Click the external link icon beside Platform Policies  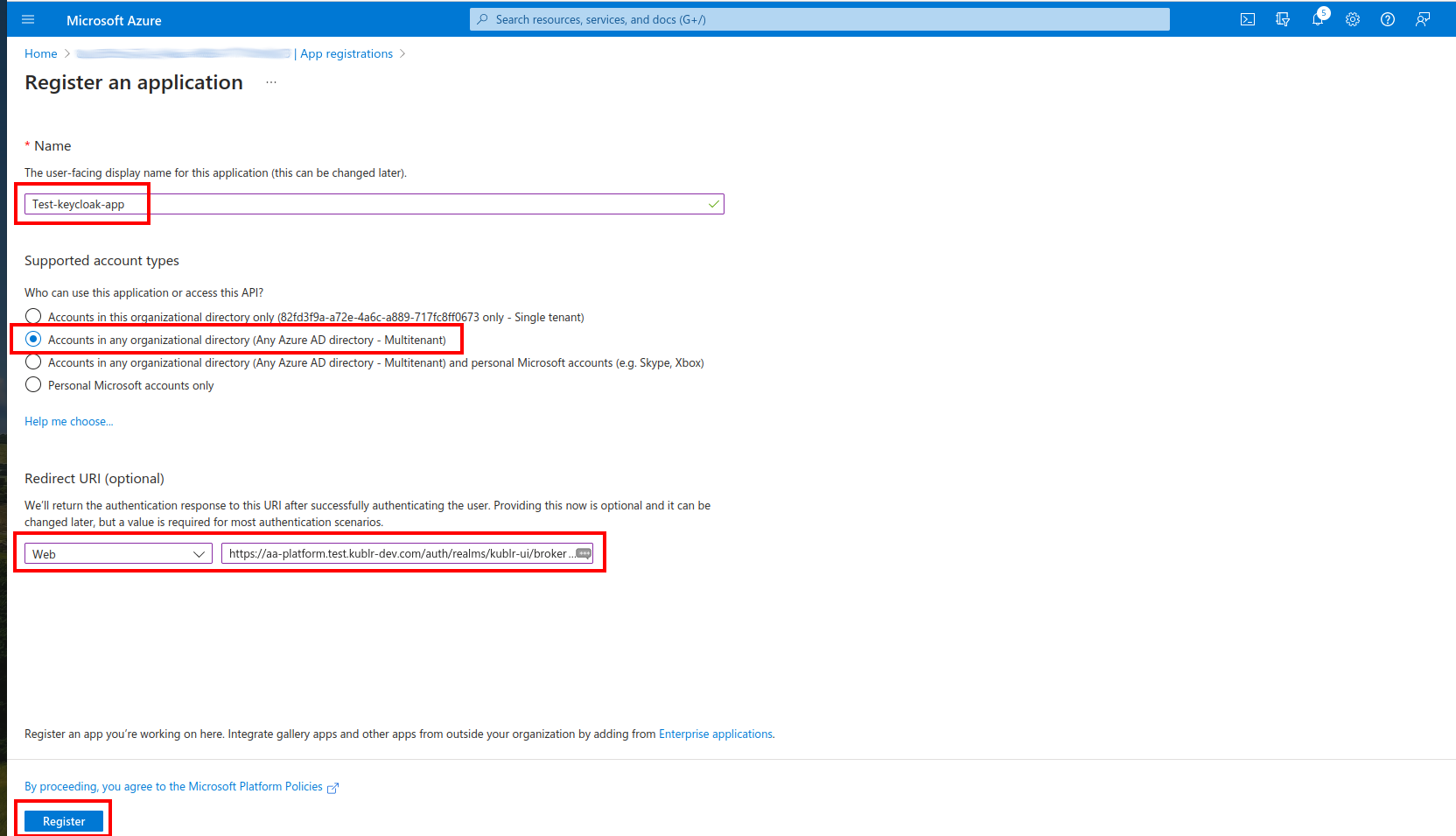(x=332, y=788)
